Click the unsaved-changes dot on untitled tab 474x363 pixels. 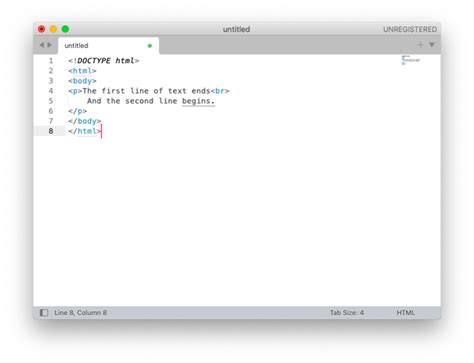pos(150,46)
